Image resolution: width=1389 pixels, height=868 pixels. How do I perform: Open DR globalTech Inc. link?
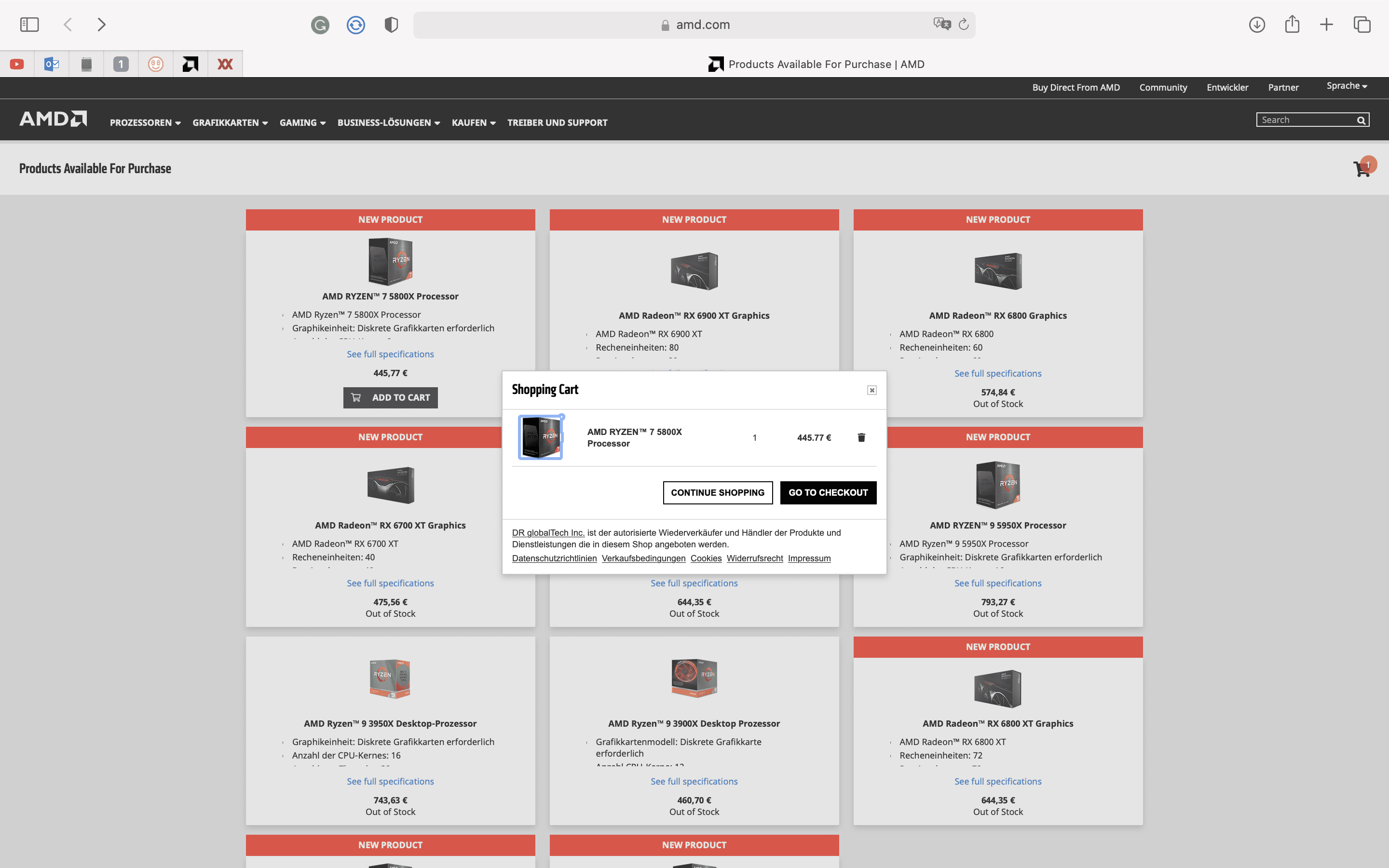coord(548,533)
